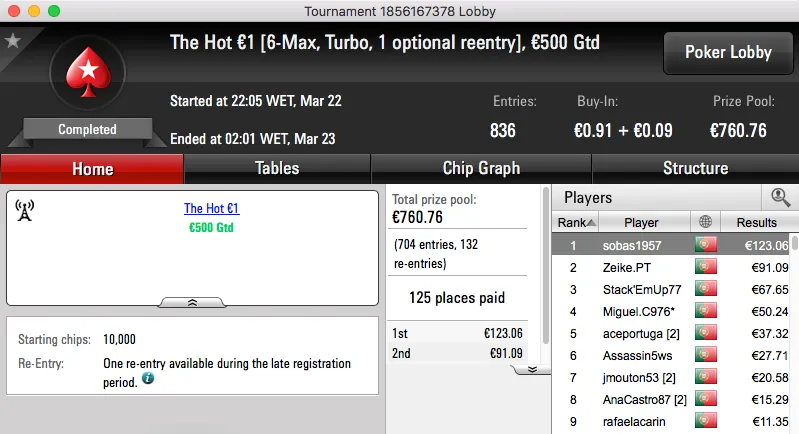Image resolution: width=799 pixels, height=434 pixels.
Task: Click the broadcast antenna icon
Action: pyautogui.click(x=25, y=210)
